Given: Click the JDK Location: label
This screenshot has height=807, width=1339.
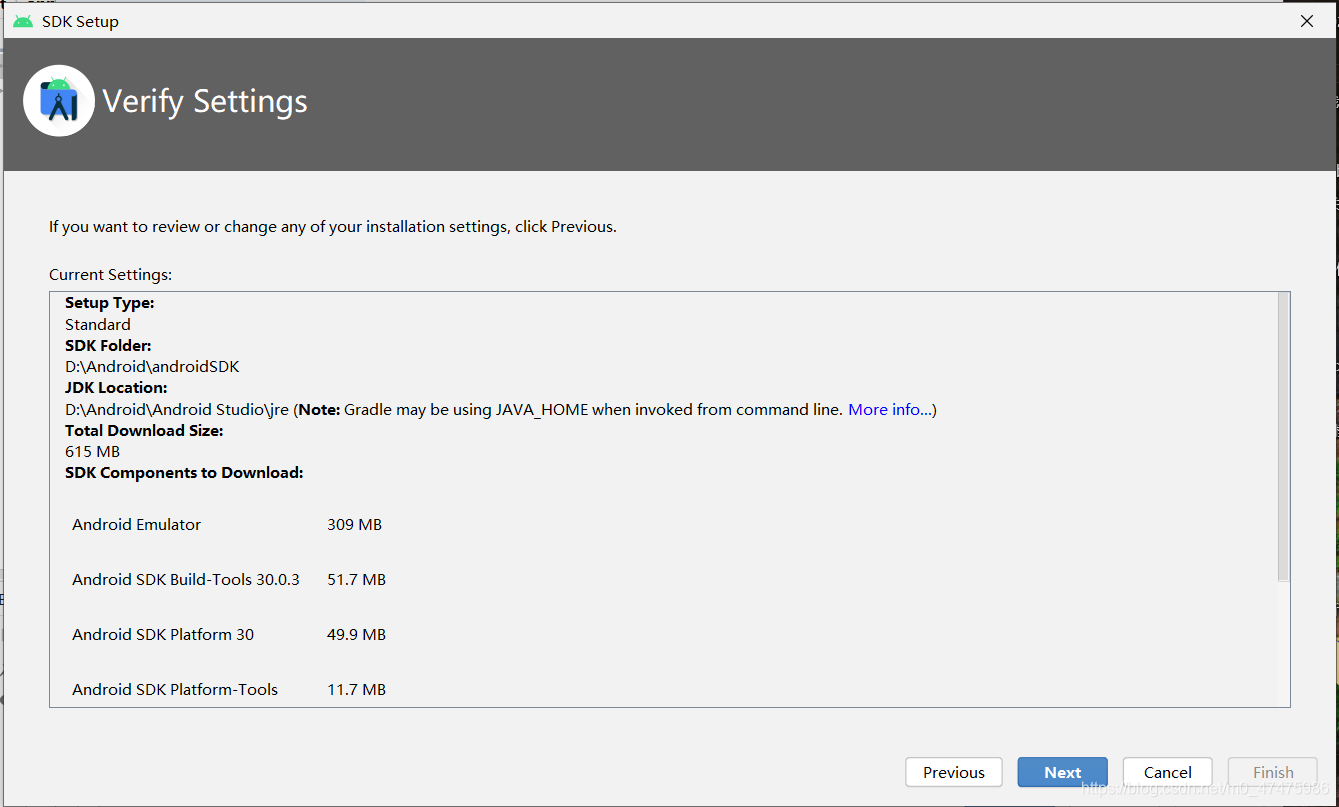Looking at the screenshot, I should [x=116, y=388].
